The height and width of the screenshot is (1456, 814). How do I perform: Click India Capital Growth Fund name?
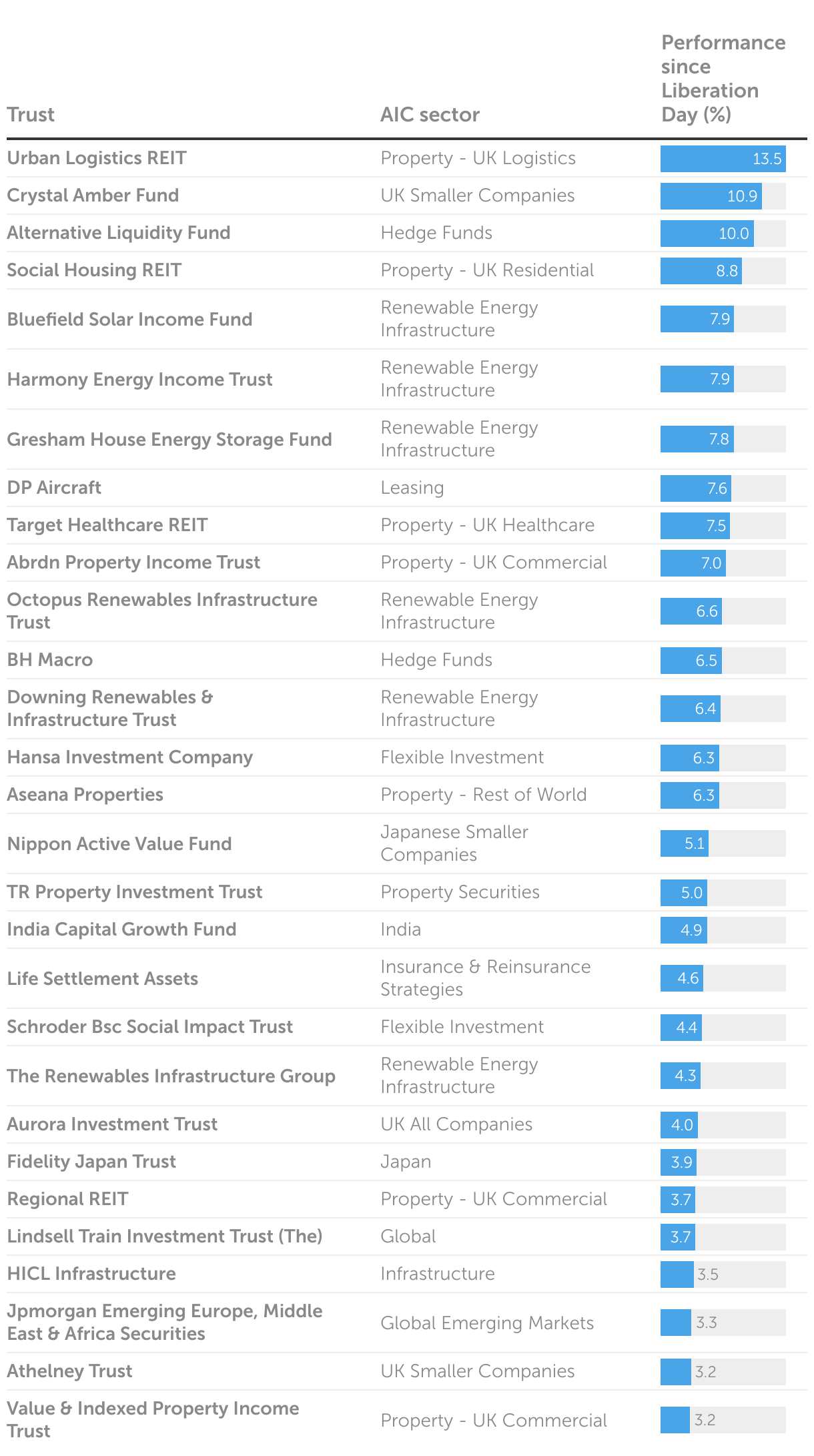121,930
